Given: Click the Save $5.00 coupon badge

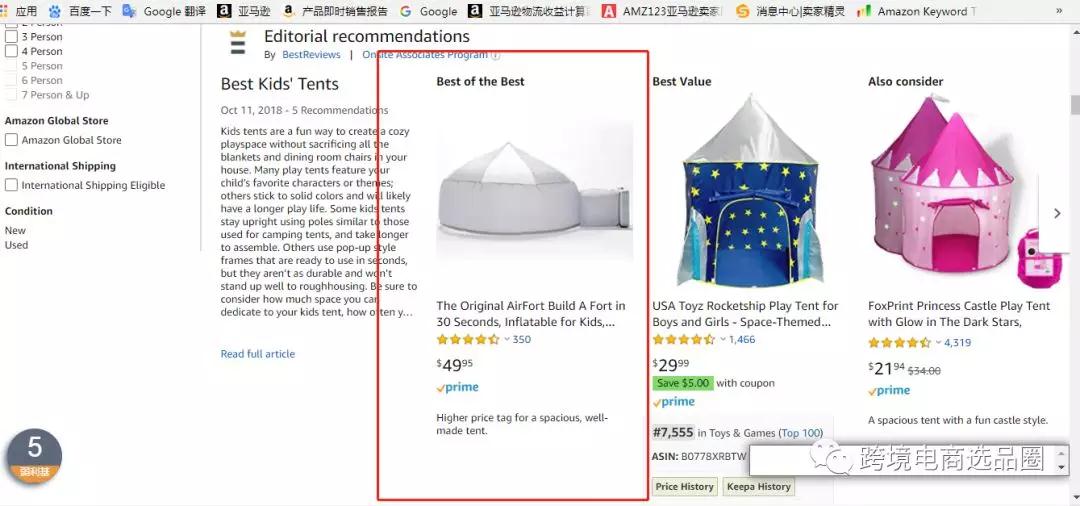Looking at the screenshot, I should click(x=683, y=383).
